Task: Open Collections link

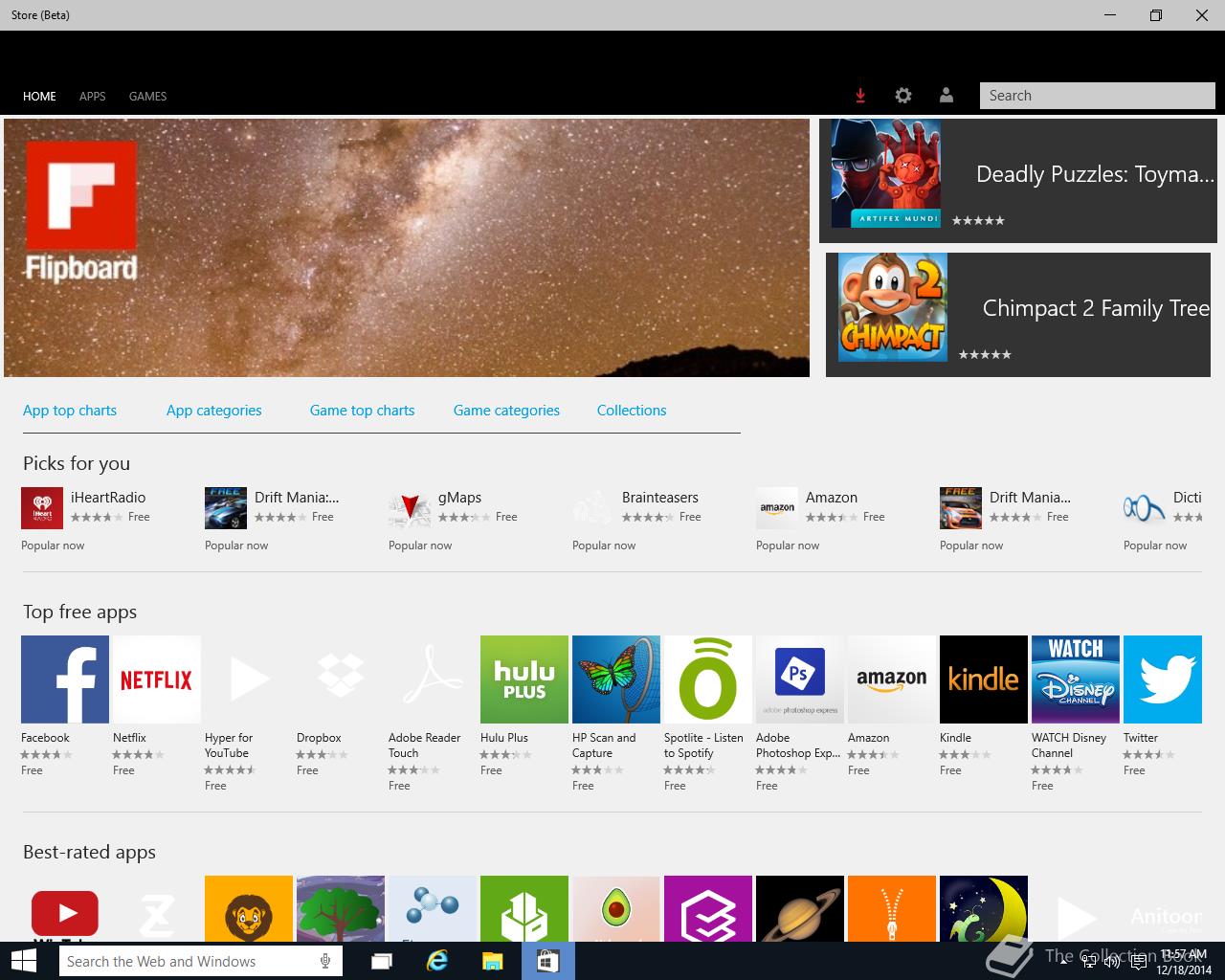Action: (x=632, y=411)
